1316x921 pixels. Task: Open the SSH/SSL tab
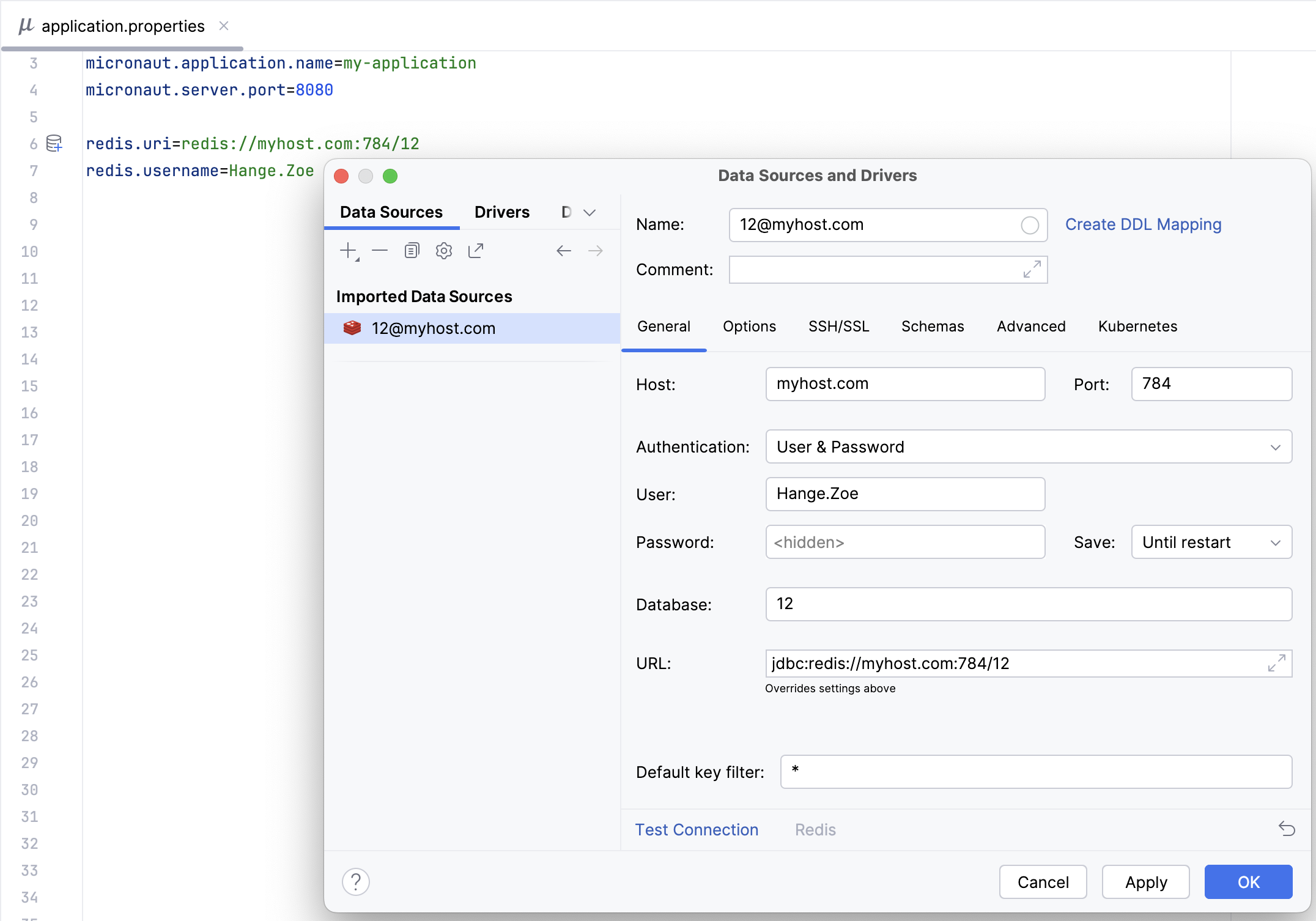click(x=839, y=326)
